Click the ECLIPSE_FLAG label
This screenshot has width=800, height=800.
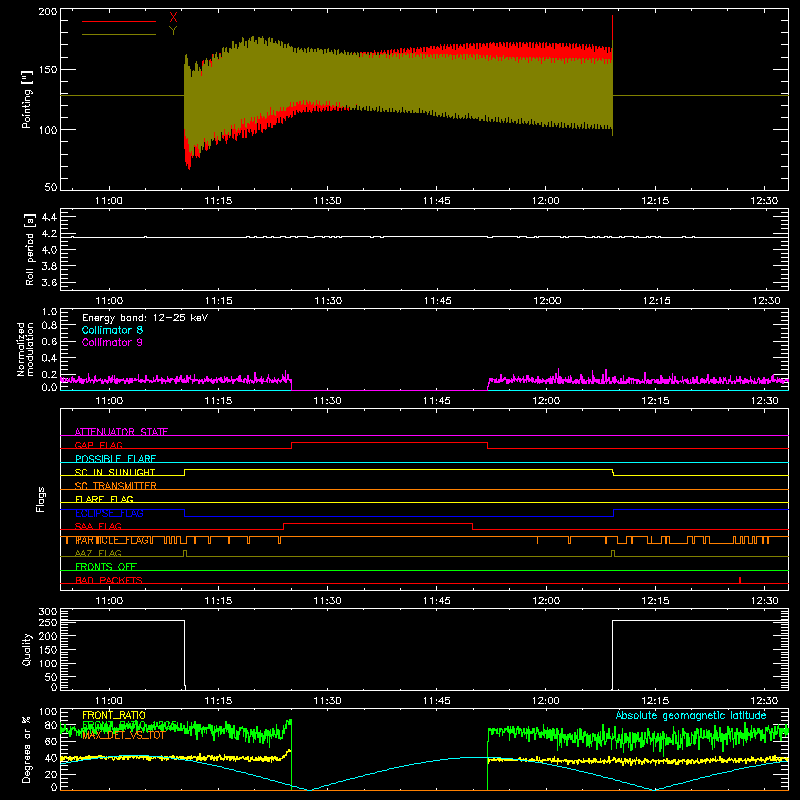click(x=109, y=513)
